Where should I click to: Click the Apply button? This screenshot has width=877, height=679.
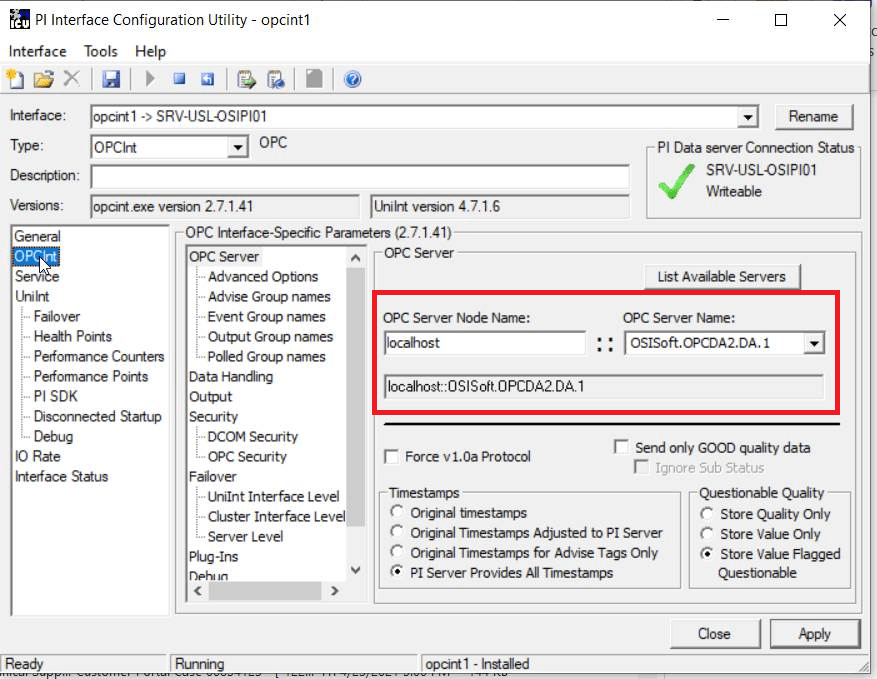click(x=814, y=634)
